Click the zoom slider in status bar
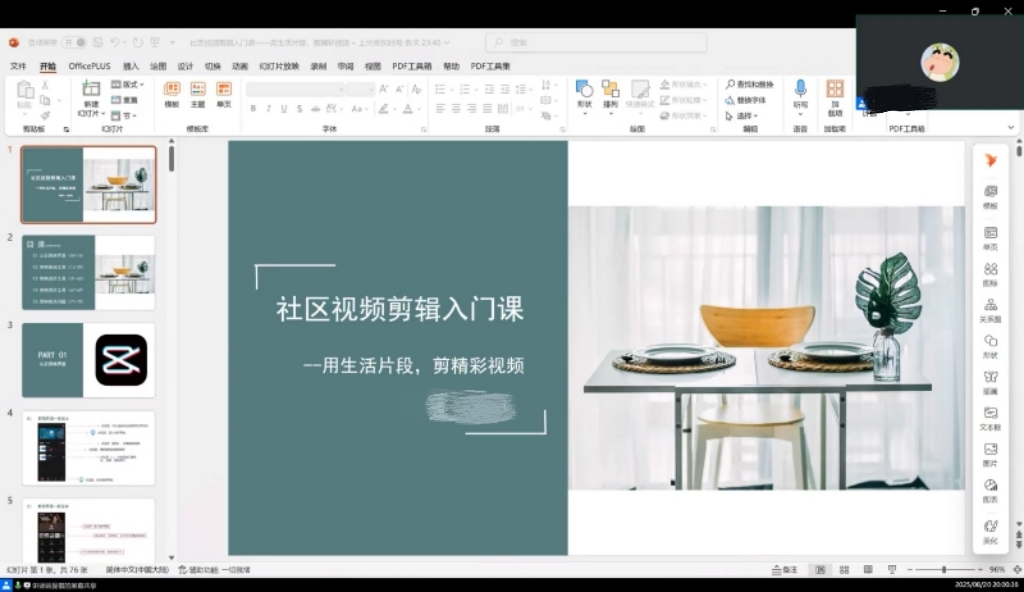Screen dimensions: 1024x592 [x=943, y=570]
